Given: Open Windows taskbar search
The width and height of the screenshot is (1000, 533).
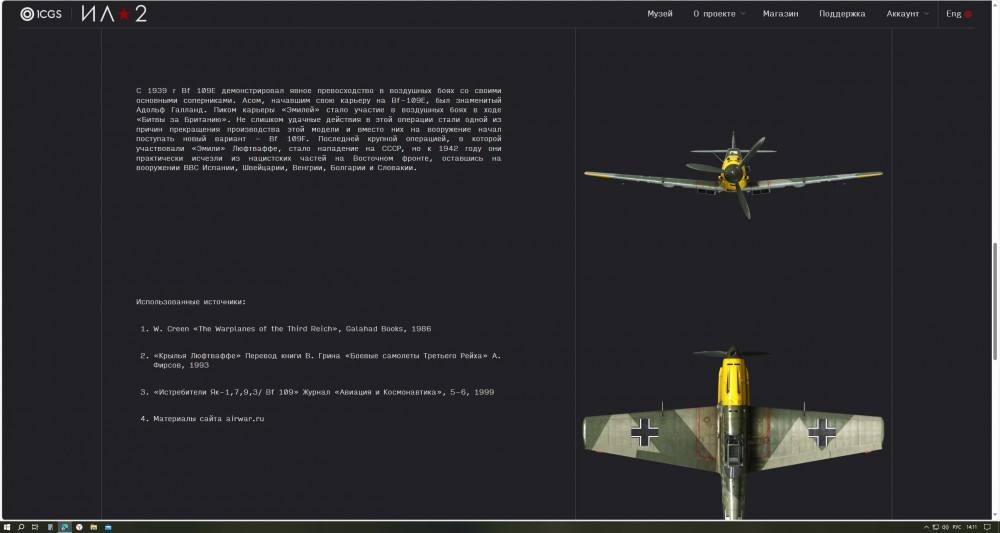Looking at the screenshot, I should 21,527.
